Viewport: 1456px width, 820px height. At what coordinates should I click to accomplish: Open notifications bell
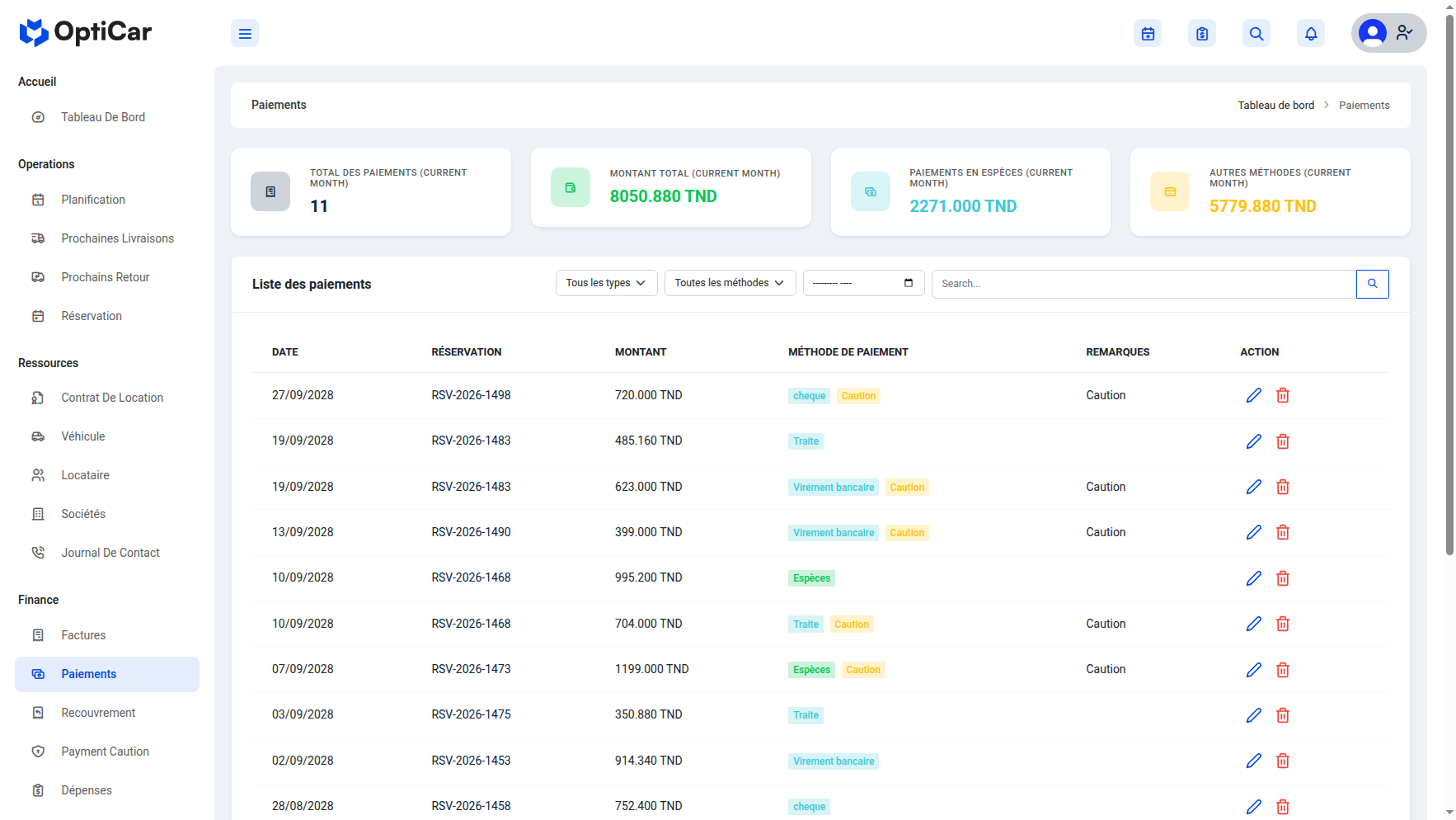(x=1311, y=34)
